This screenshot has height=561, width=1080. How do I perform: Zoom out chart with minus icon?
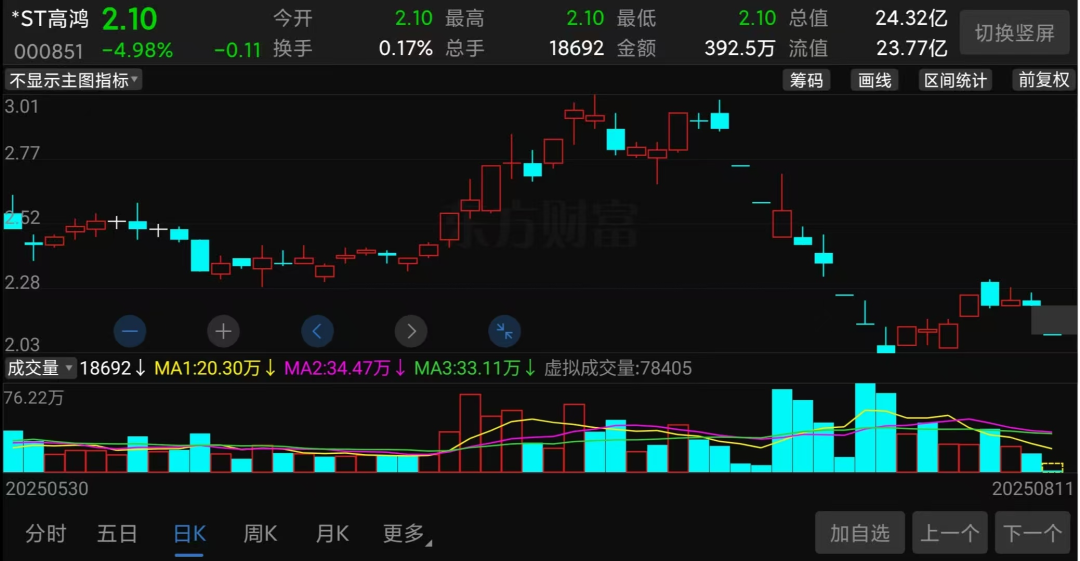tap(129, 332)
